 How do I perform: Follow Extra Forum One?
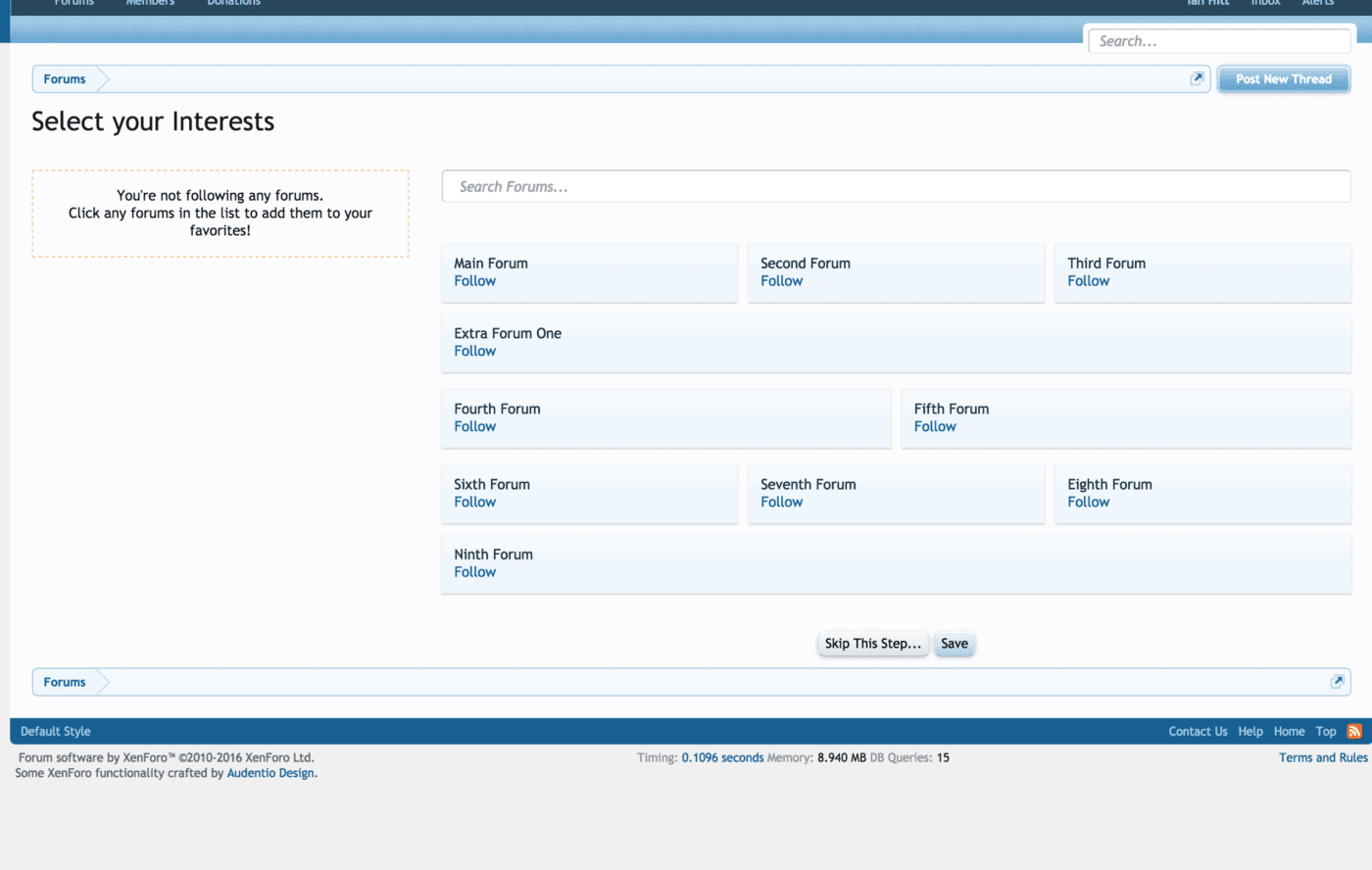(x=474, y=351)
